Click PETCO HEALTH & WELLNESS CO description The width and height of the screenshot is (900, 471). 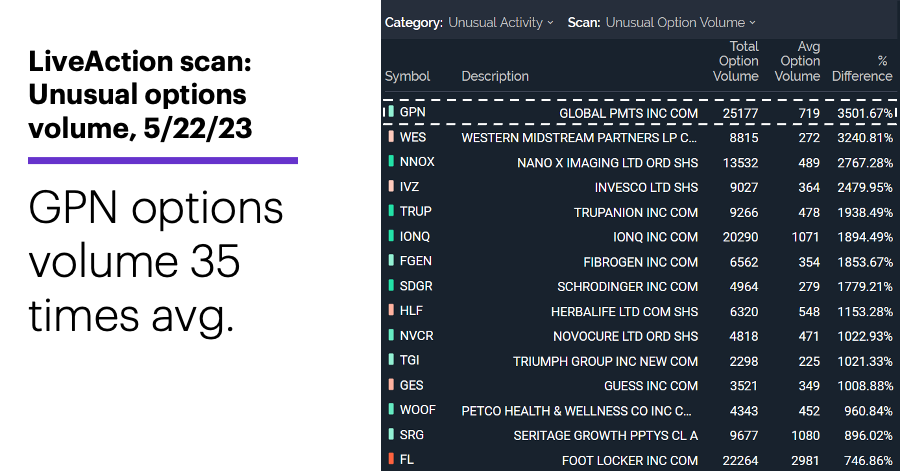pos(576,411)
